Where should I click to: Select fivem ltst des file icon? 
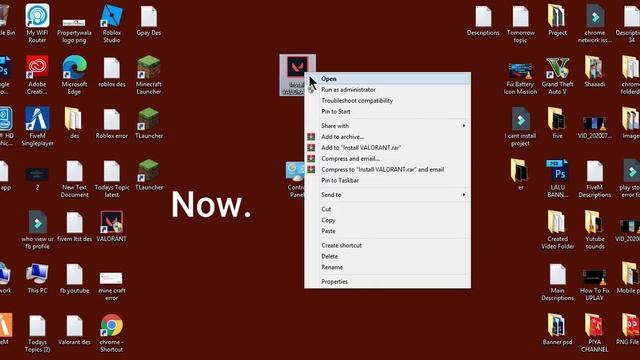point(74,222)
